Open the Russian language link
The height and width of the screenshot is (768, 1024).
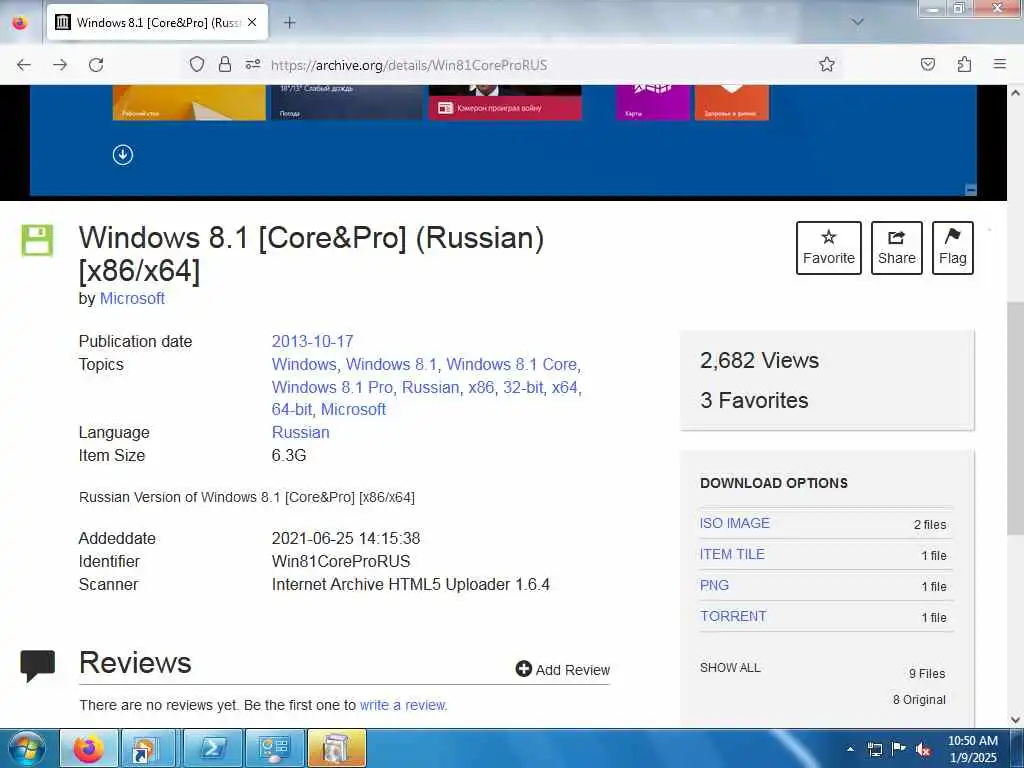(x=300, y=432)
